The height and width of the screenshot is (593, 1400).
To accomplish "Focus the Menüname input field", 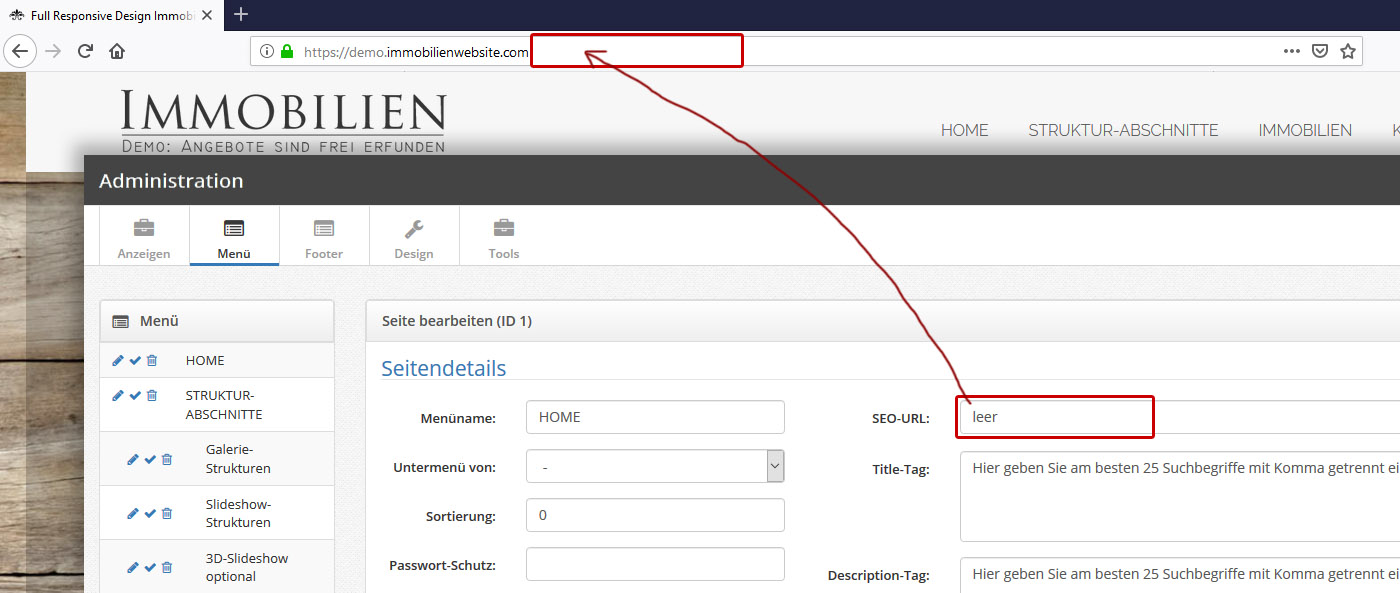I will click(x=655, y=417).
